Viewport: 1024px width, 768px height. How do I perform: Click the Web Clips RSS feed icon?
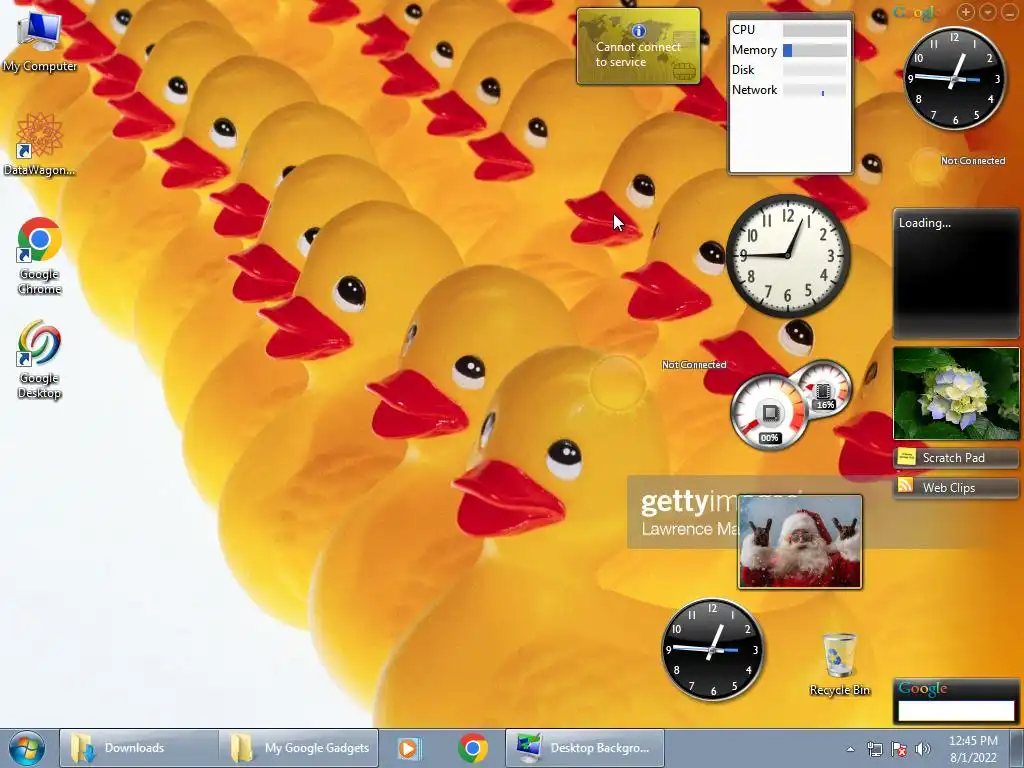(906, 485)
